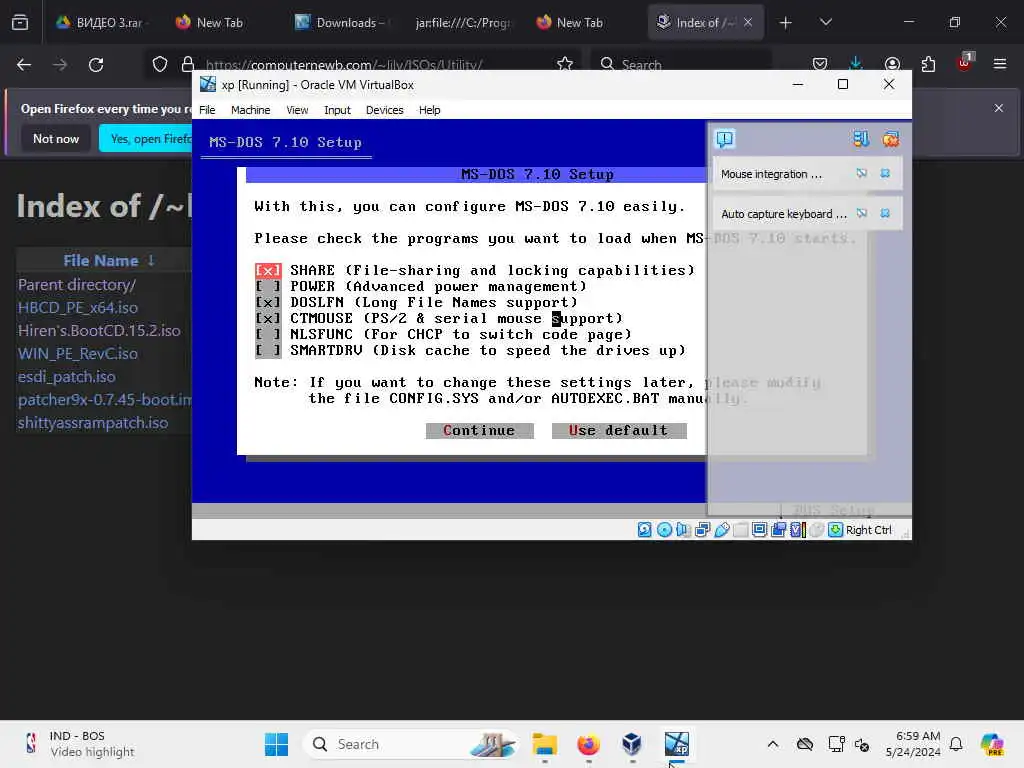Check the SHARE file-sharing option checkbox
1024x768 pixels.
pyautogui.click(x=268, y=270)
